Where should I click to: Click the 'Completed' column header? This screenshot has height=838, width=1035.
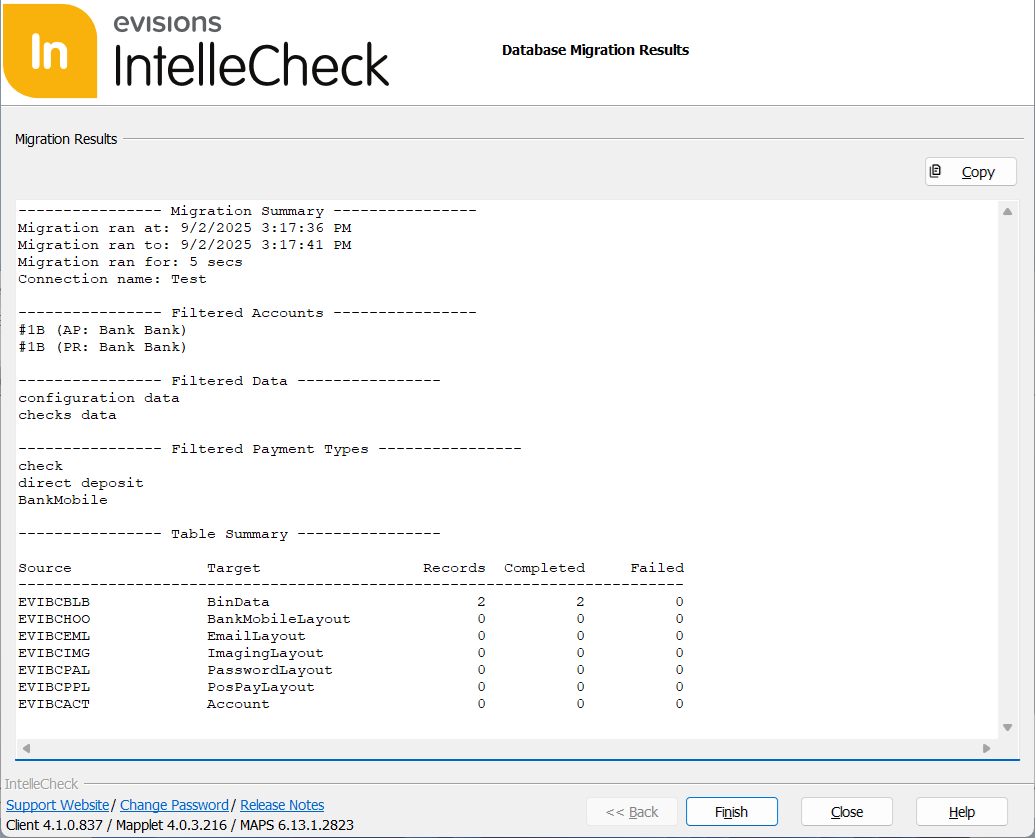(545, 568)
